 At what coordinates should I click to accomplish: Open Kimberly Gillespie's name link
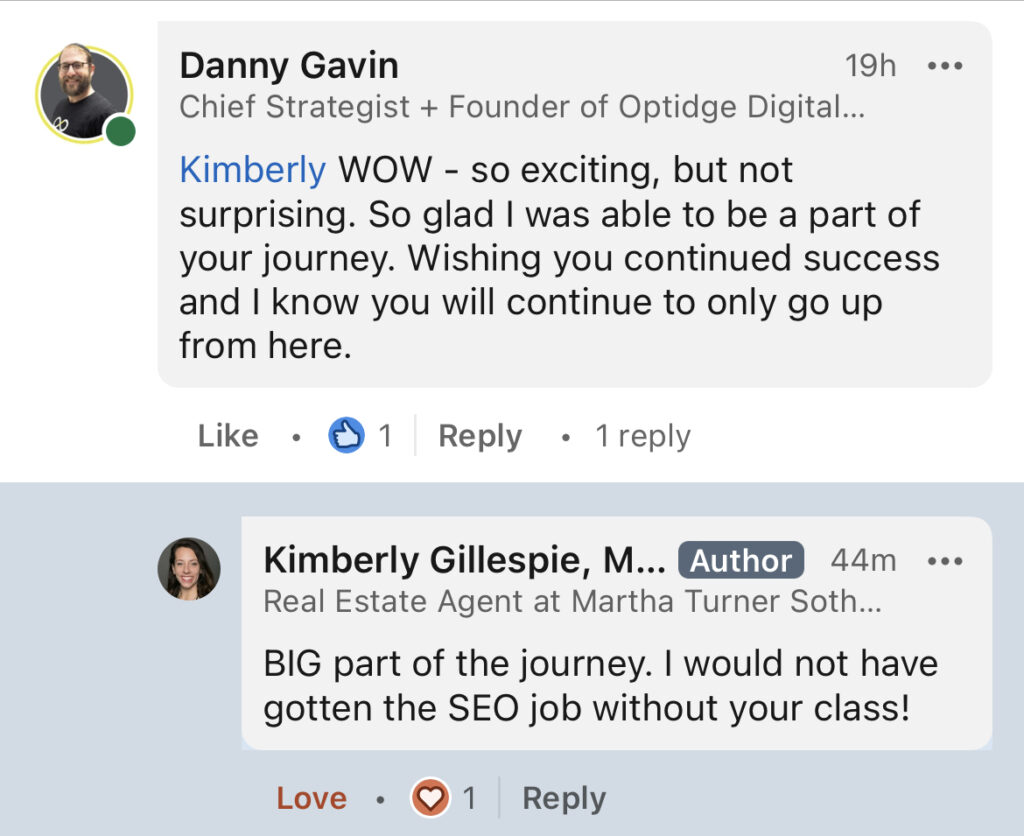tap(465, 560)
